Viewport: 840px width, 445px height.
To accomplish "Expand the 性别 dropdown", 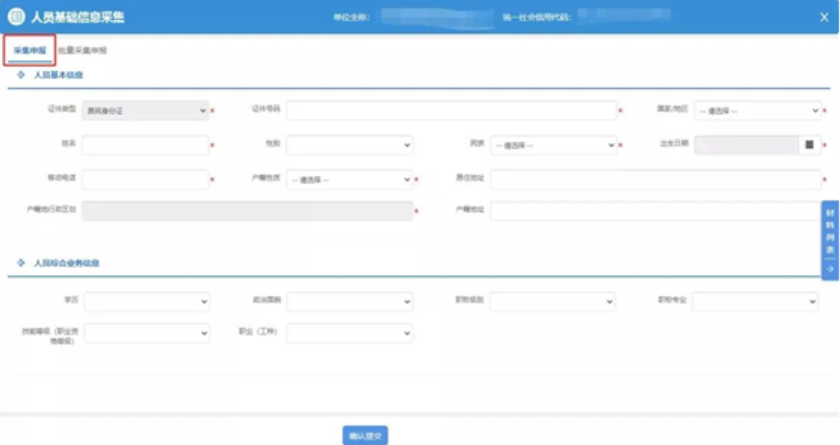I will pyautogui.click(x=349, y=145).
